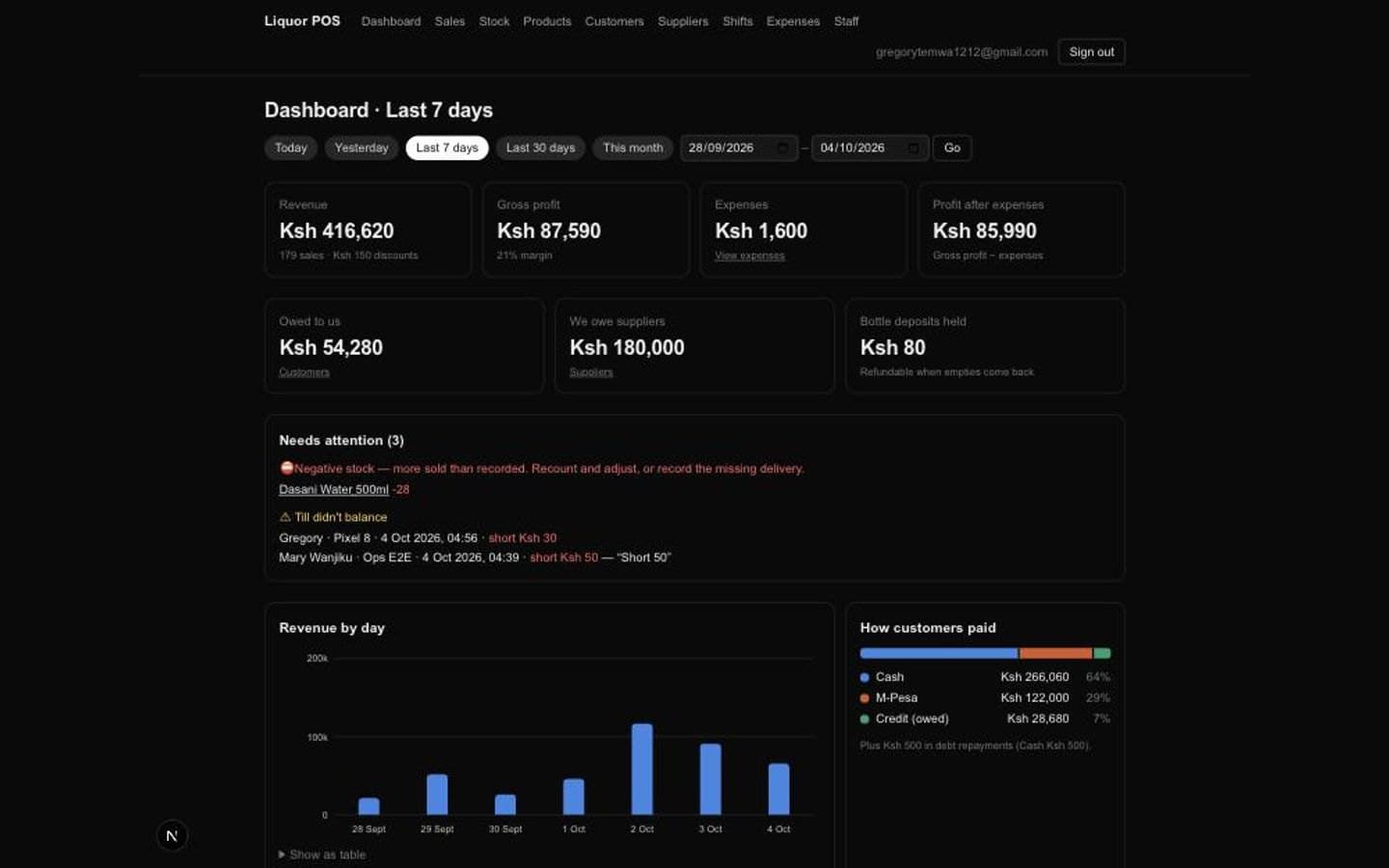Click the negative stock warning icon
Viewport: 1389px width, 868px height.
286,468
